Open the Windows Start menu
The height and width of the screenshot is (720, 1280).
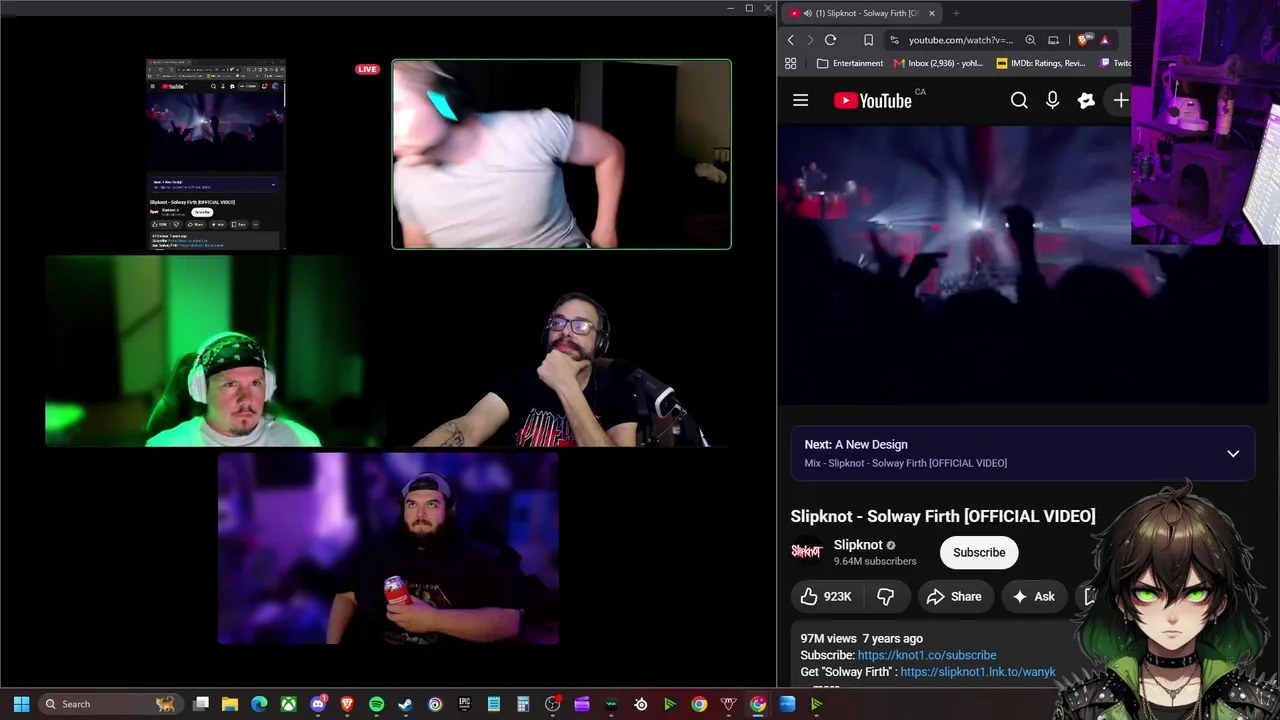(21, 704)
